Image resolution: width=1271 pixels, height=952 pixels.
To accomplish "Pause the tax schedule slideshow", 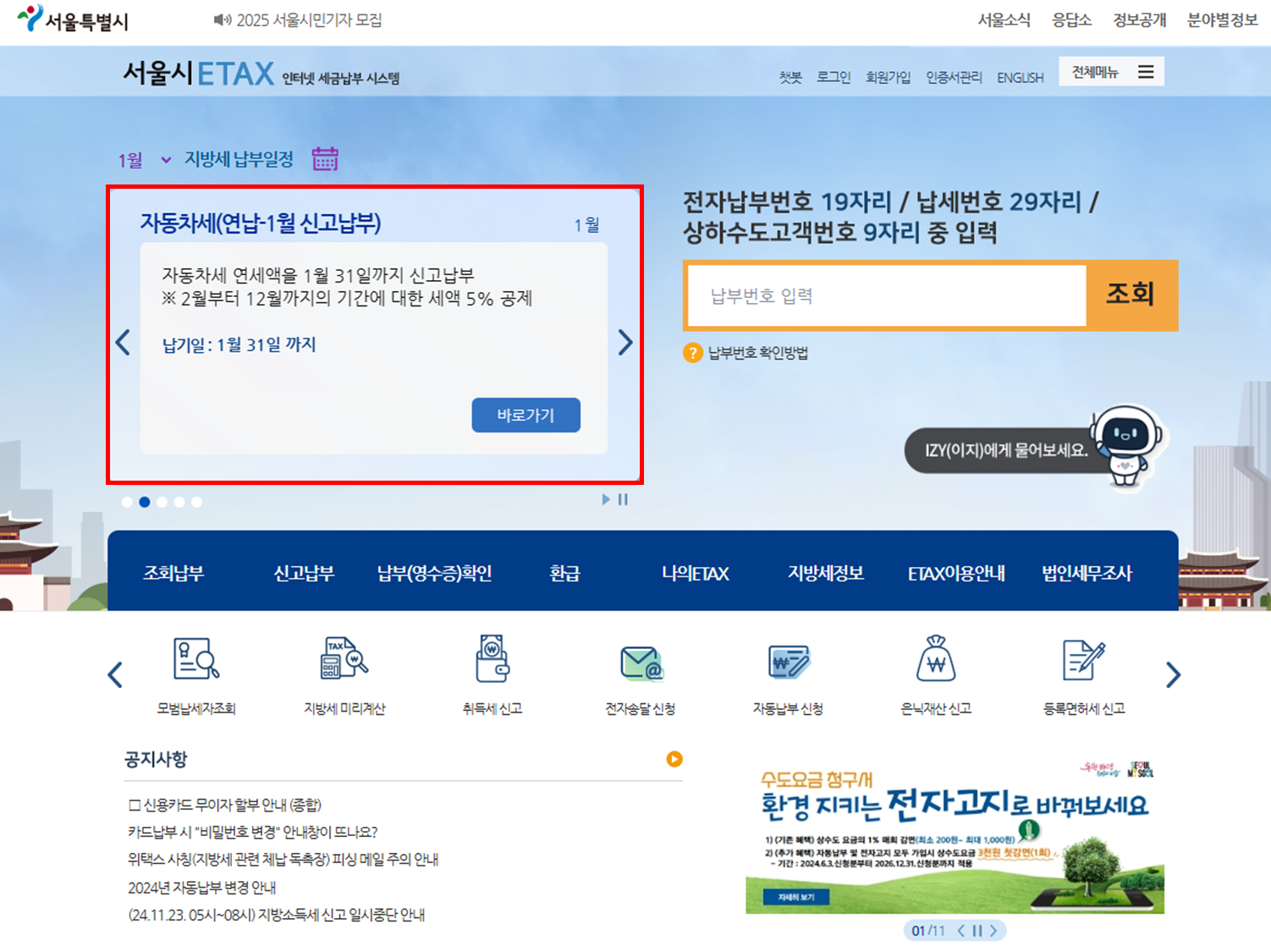I will 623,499.
